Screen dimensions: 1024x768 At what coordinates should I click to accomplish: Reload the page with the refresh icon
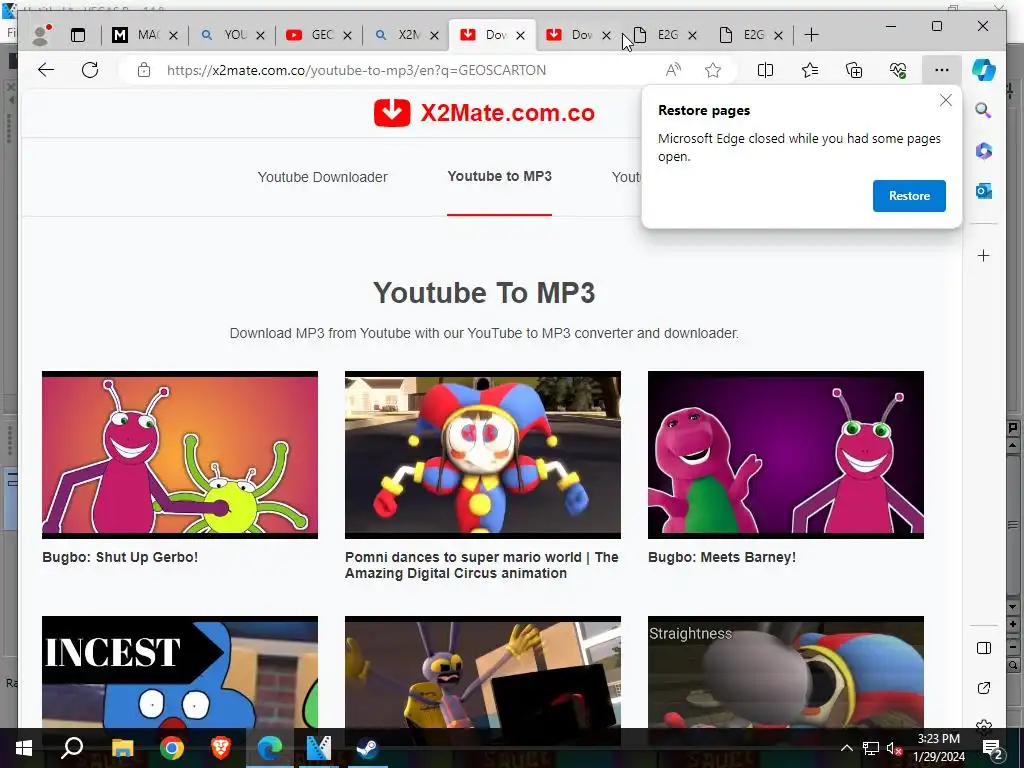pos(90,70)
